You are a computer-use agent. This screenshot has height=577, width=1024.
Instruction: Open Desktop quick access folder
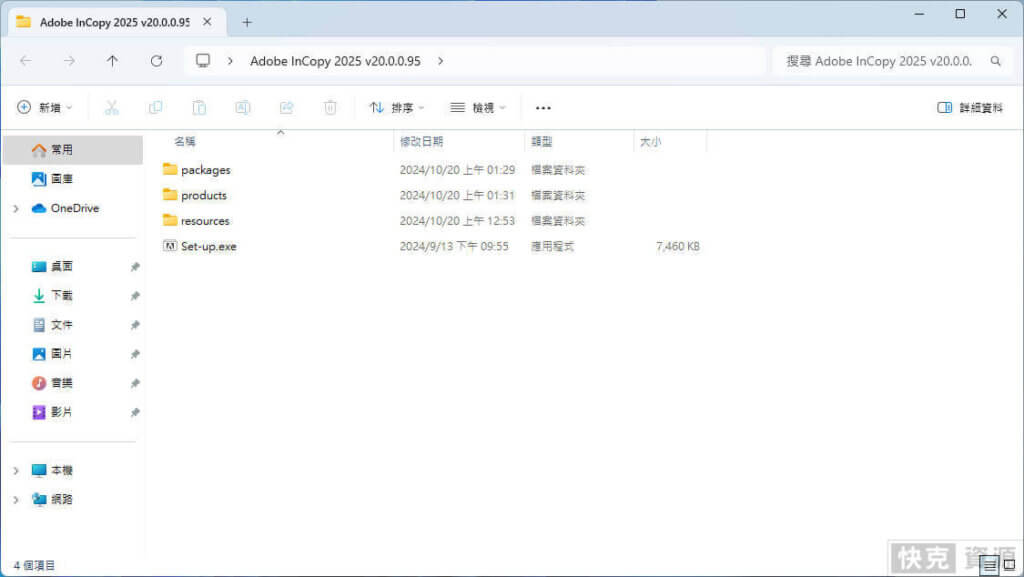click(52, 266)
